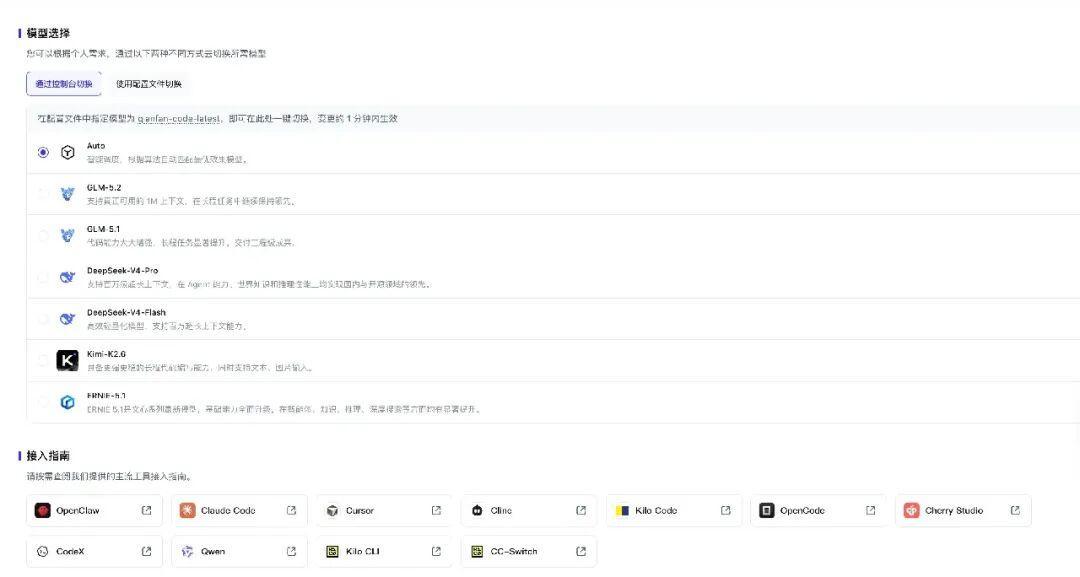Click the CC-Switch logo icon
This screenshot has width=1080, height=577.
click(x=477, y=551)
